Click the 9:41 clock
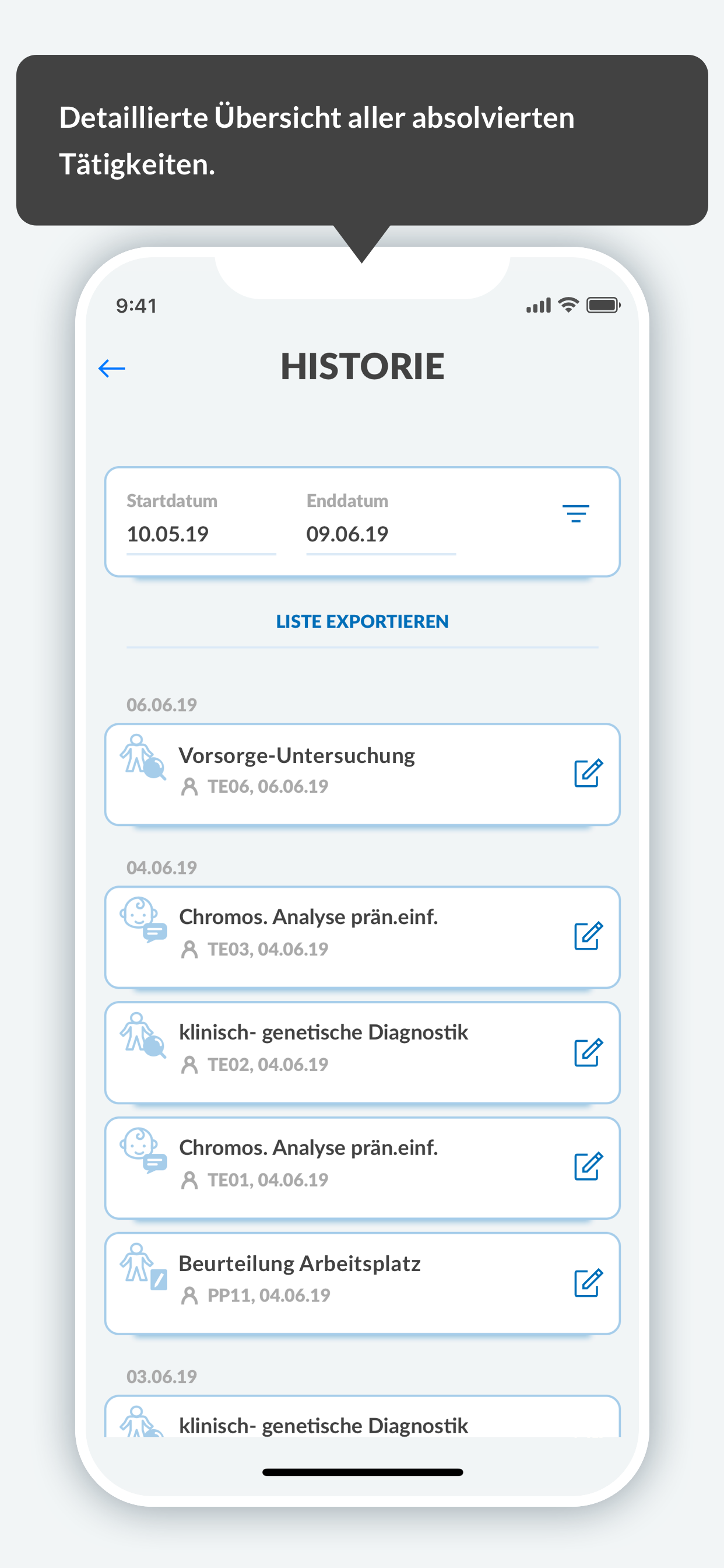Image resolution: width=724 pixels, height=1568 pixels. [137, 306]
